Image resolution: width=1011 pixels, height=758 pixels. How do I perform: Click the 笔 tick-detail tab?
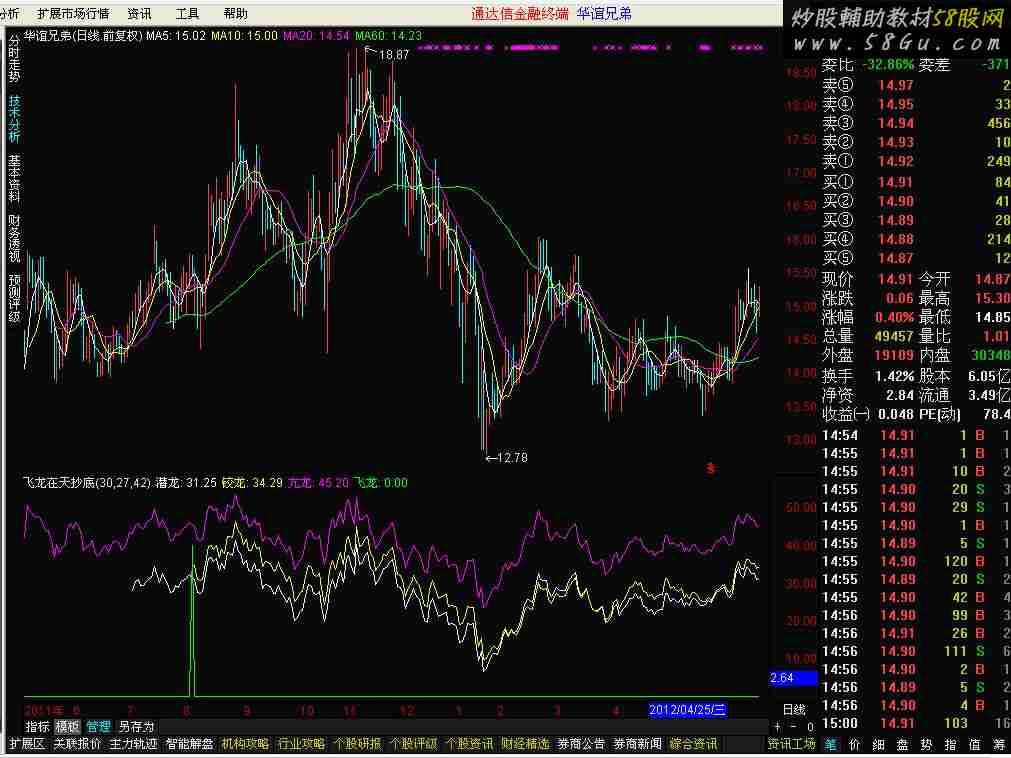[831, 744]
